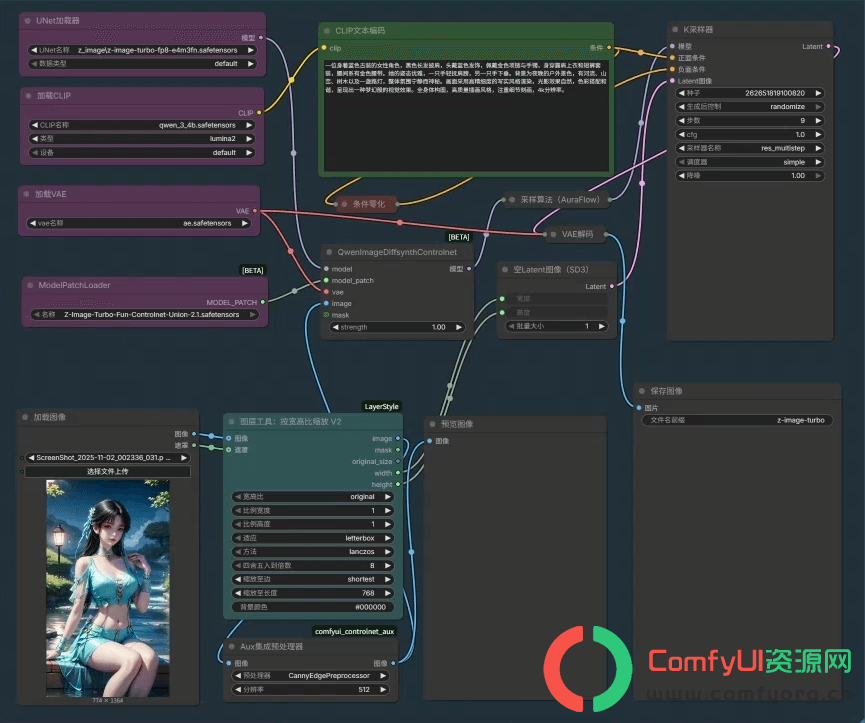Collapse the 图层工具 按宽高比缩放 V2 node dot
Viewport: 865px width, 723px height.
point(232,422)
